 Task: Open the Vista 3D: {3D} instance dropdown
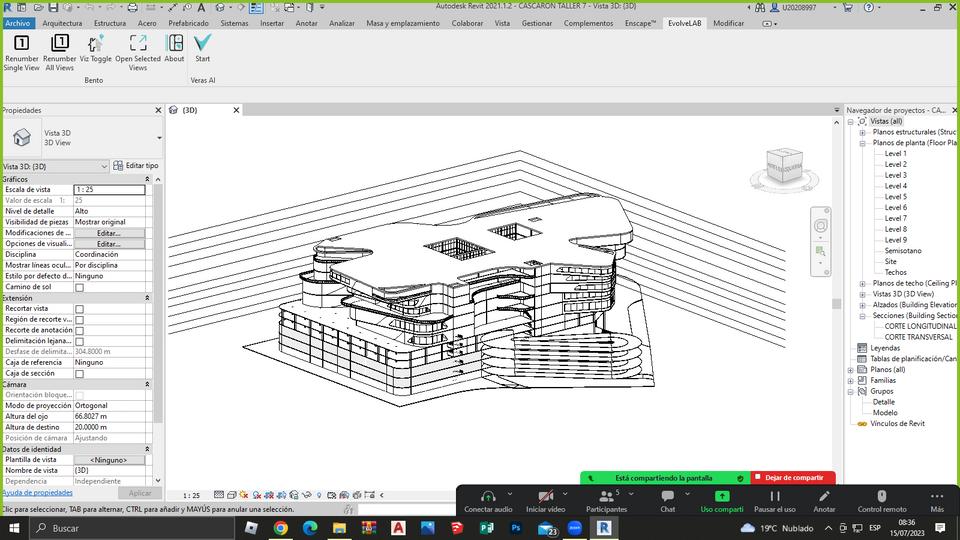point(103,167)
